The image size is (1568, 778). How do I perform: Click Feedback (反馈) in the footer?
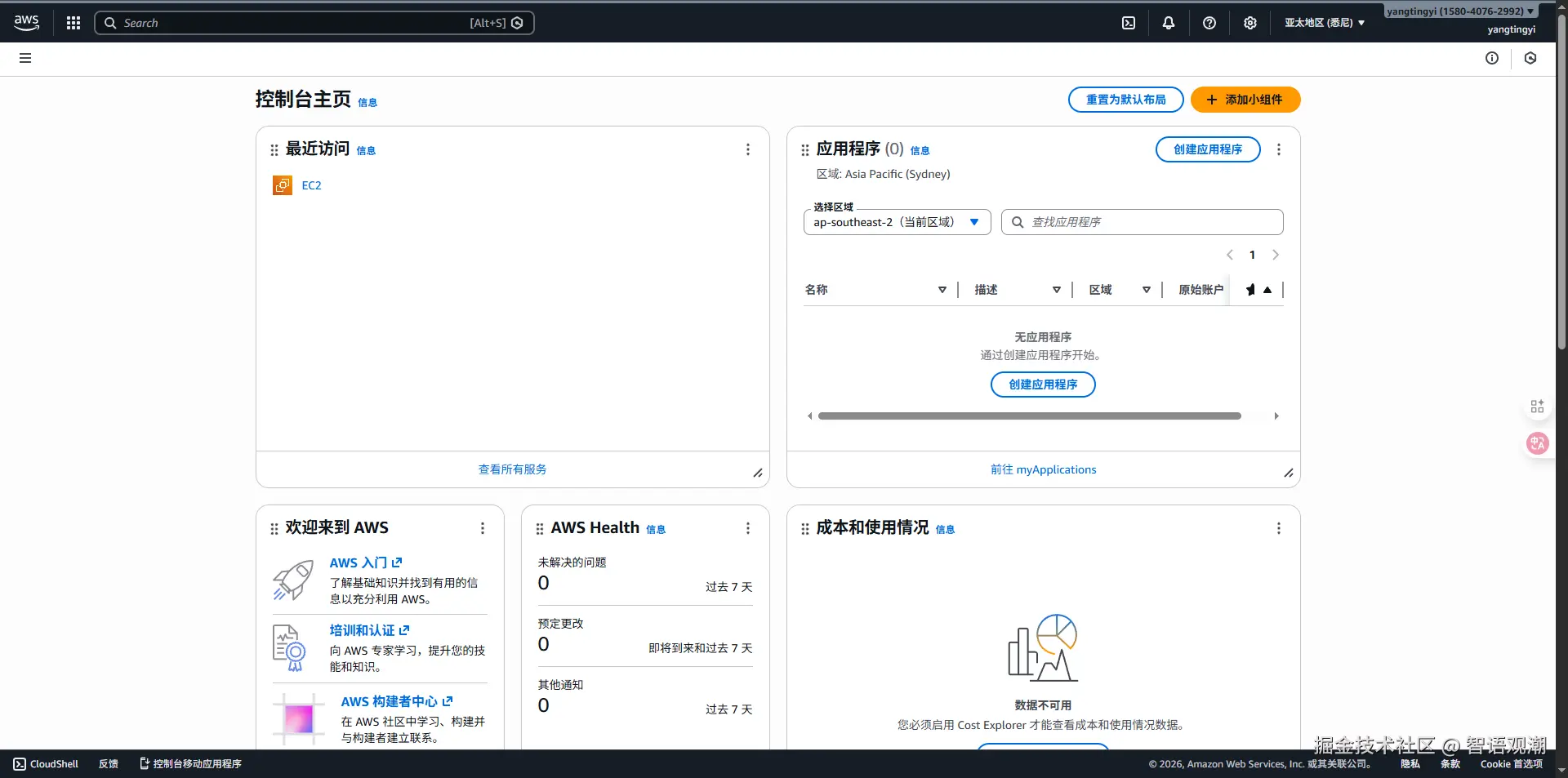109,764
